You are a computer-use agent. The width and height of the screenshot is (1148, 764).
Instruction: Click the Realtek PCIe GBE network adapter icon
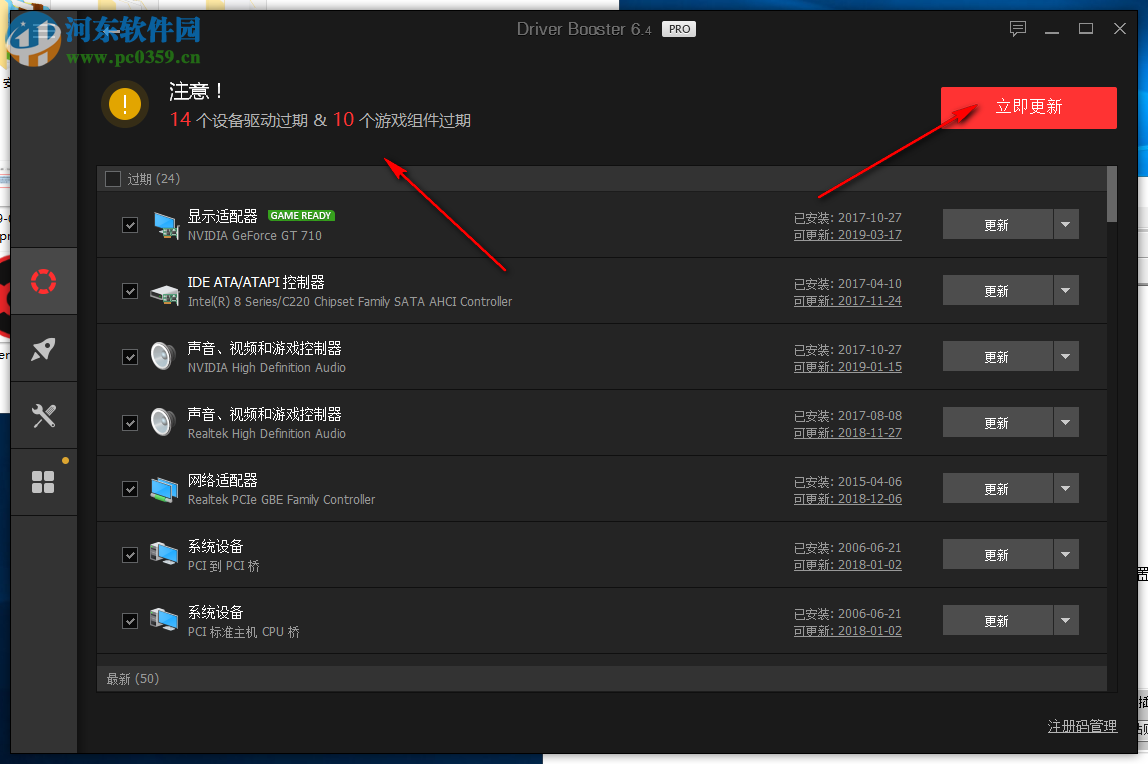(x=165, y=489)
